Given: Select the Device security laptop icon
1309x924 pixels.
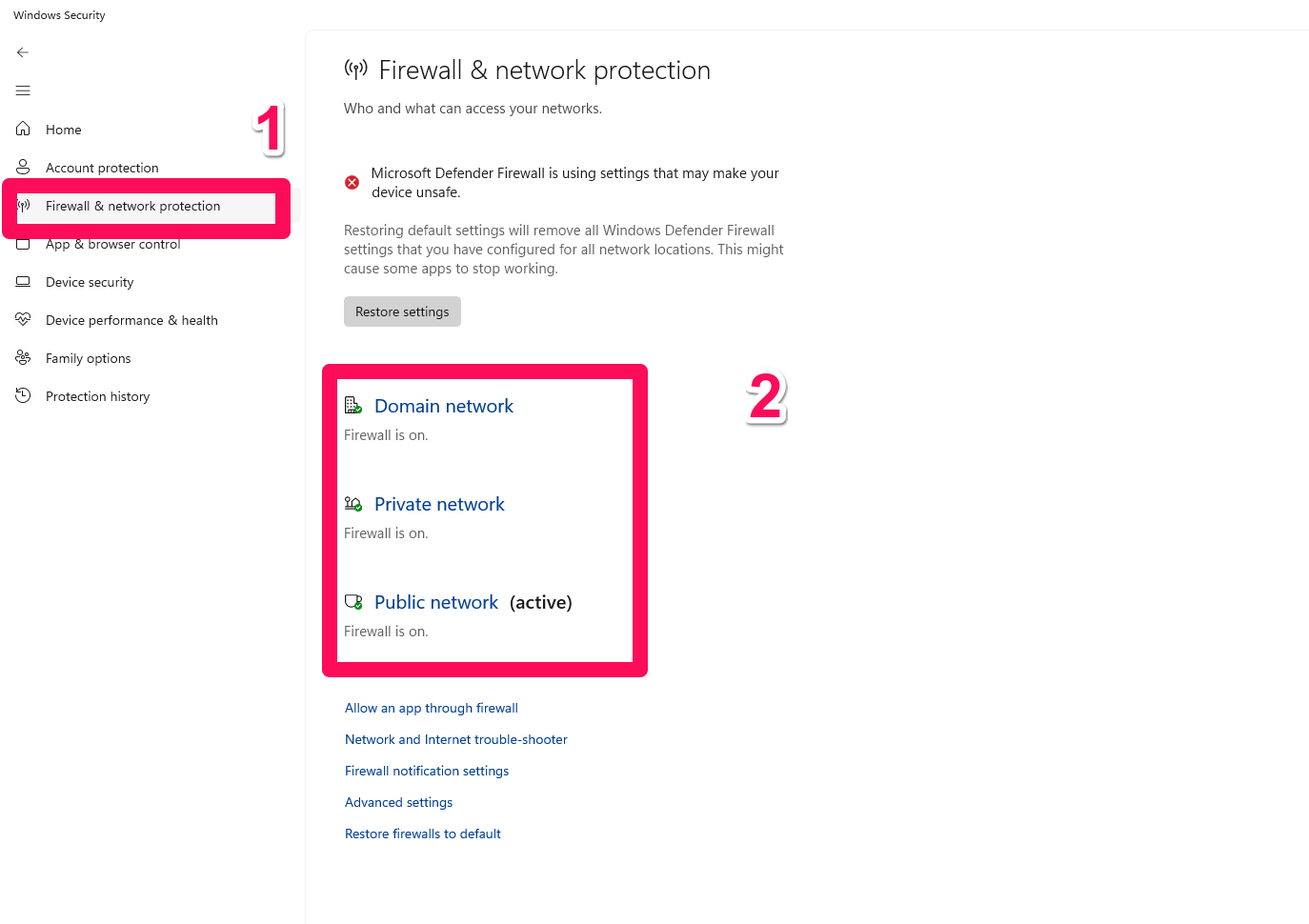Looking at the screenshot, I should click(23, 282).
